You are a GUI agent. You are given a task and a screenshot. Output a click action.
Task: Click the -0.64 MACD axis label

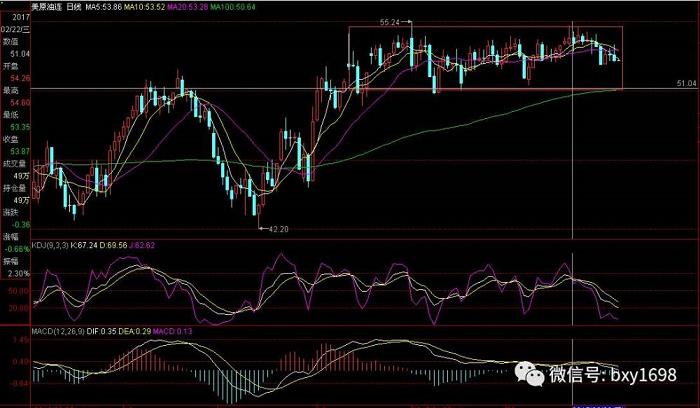point(20,383)
